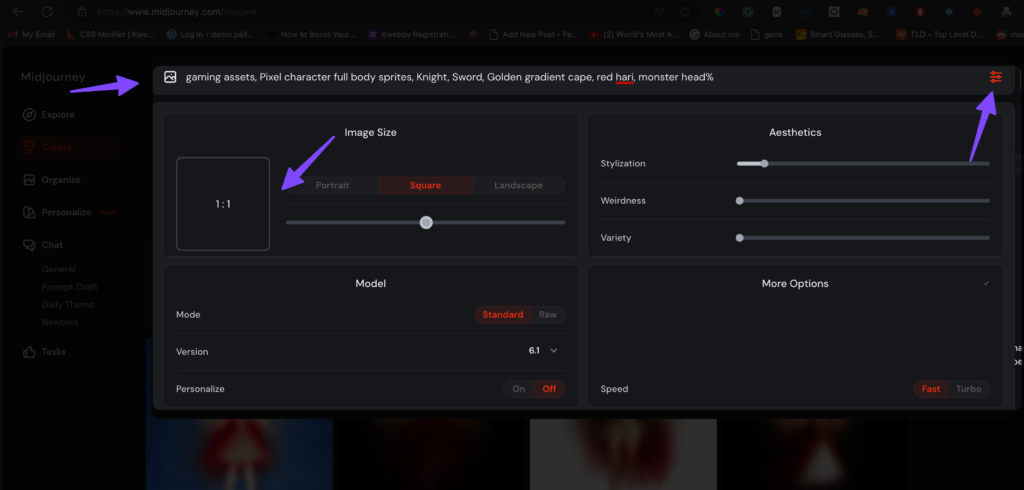
Task: Click the Stylization slider track
Action: (x=862, y=163)
